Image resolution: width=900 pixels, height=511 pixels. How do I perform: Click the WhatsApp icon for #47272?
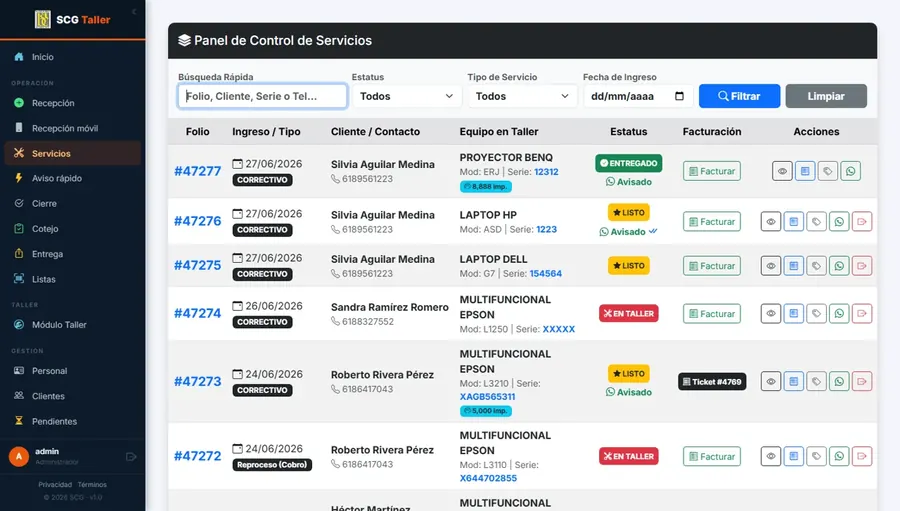pyautogui.click(x=839, y=456)
